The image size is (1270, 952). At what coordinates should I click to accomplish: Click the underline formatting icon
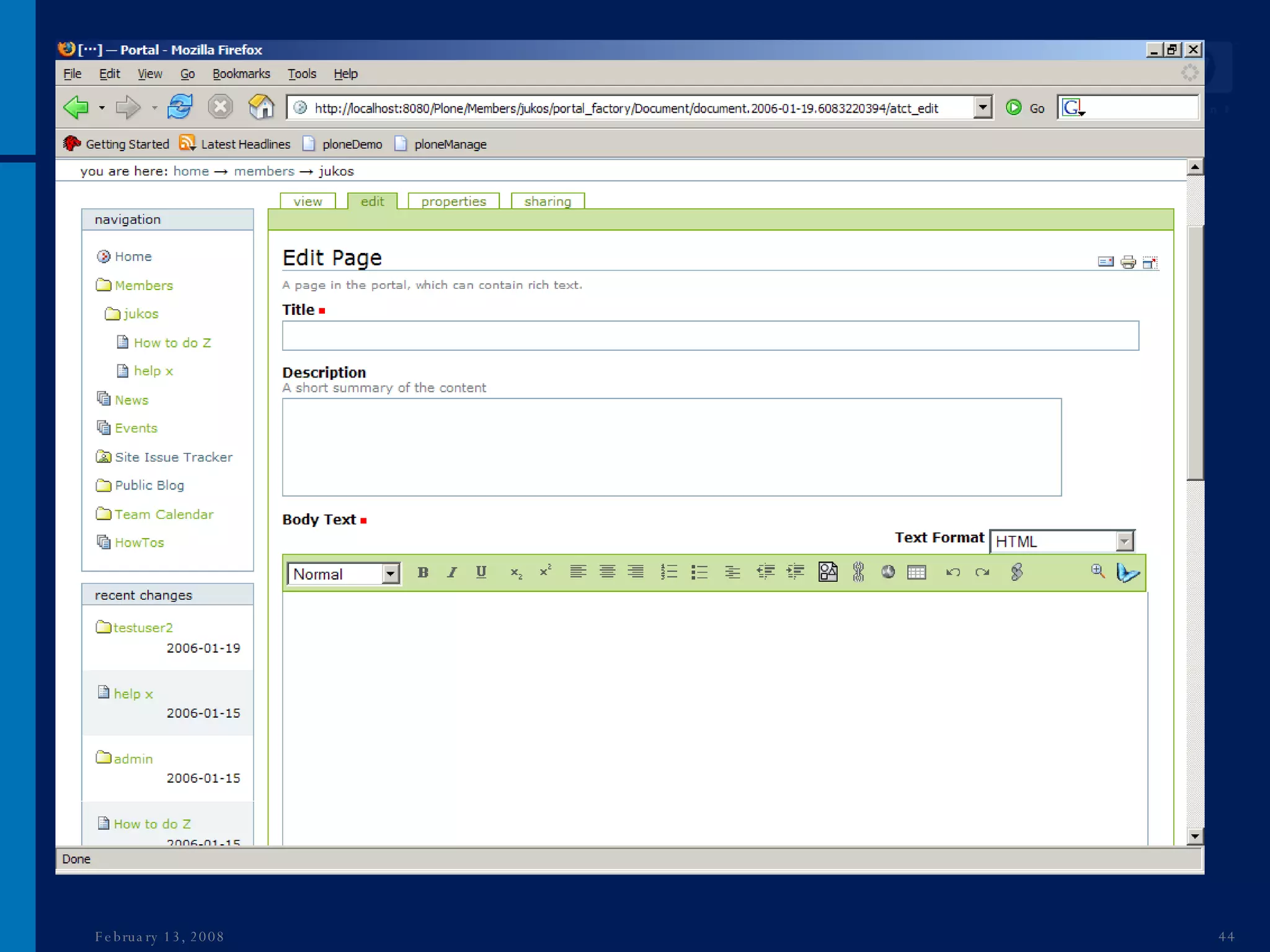(x=481, y=572)
